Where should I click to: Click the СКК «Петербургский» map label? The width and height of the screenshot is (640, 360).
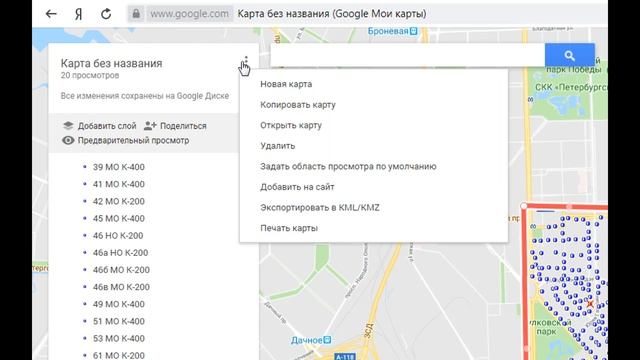571,87
